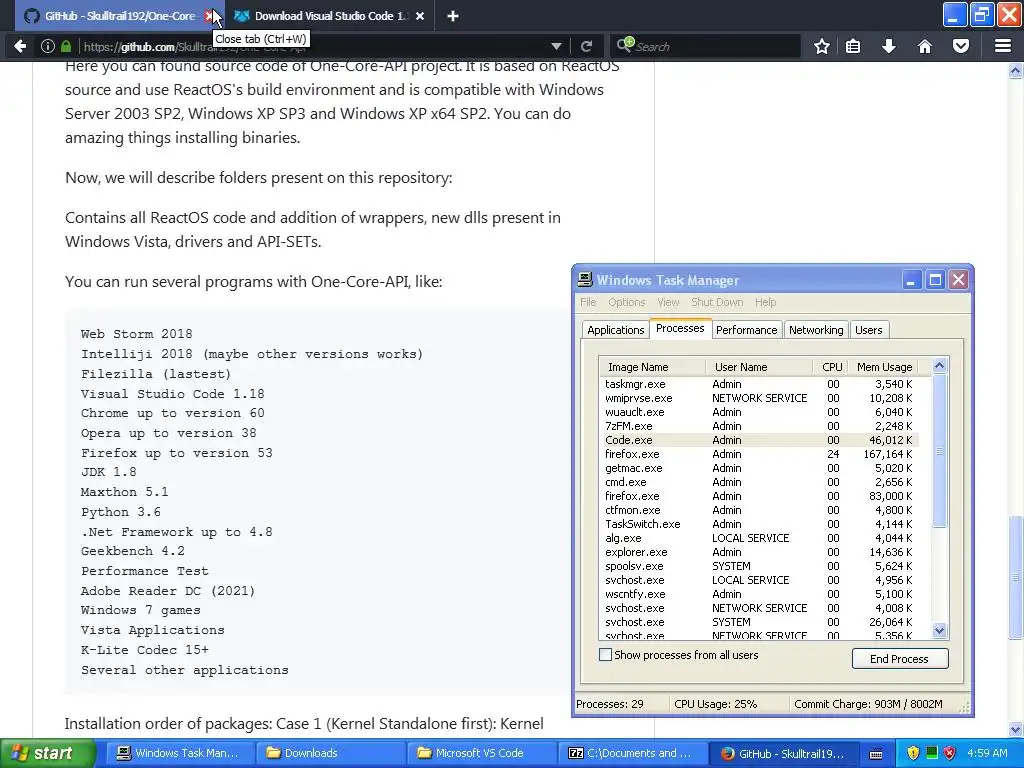Image resolution: width=1024 pixels, height=768 pixels.
Task: Toggle Show processes from all users checkbox
Action: tap(605, 654)
